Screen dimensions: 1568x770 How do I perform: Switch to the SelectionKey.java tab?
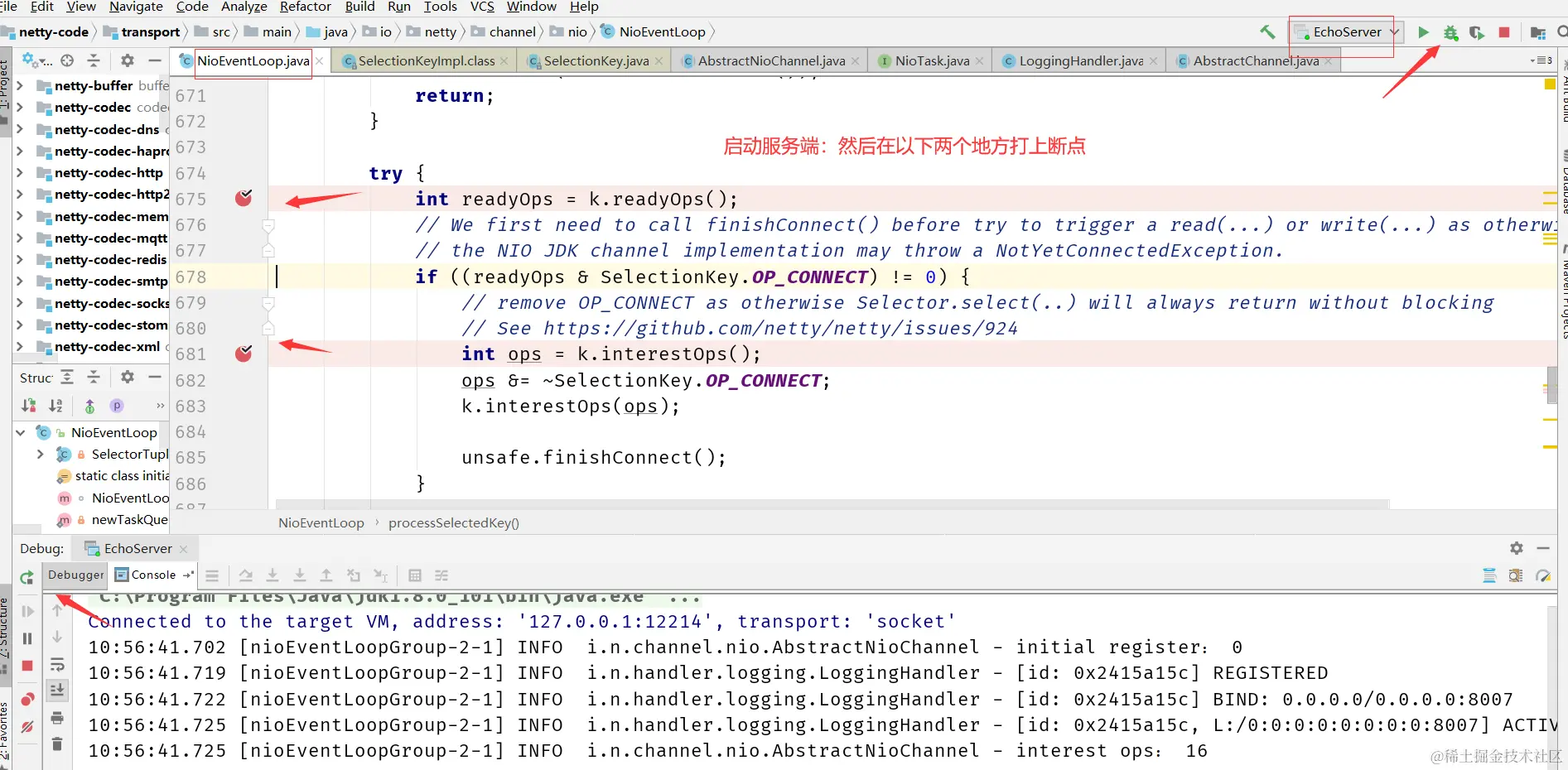[596, 60]
